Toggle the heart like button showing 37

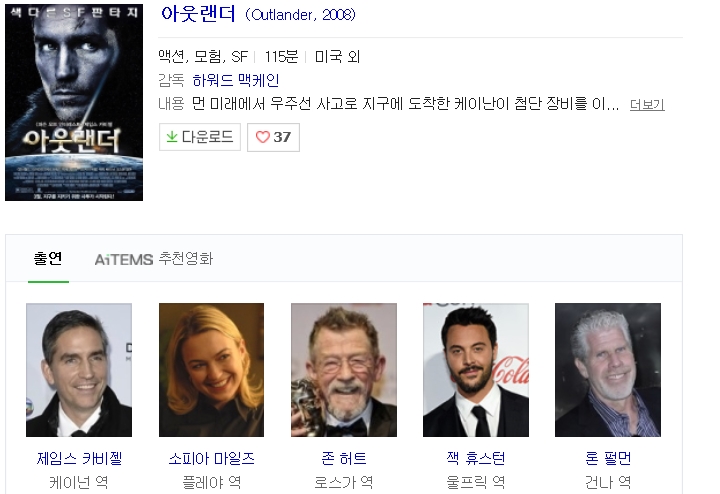click(273, 137)
